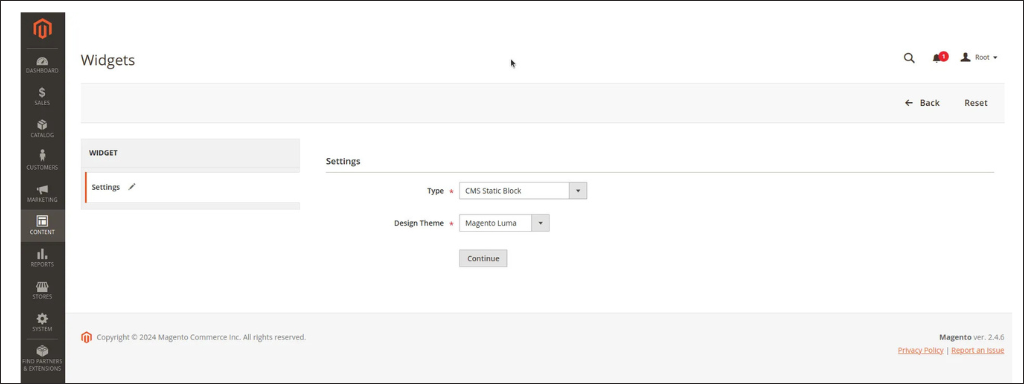
Task: Open the Marketing sidebar menu
Action: coord(42,193)
